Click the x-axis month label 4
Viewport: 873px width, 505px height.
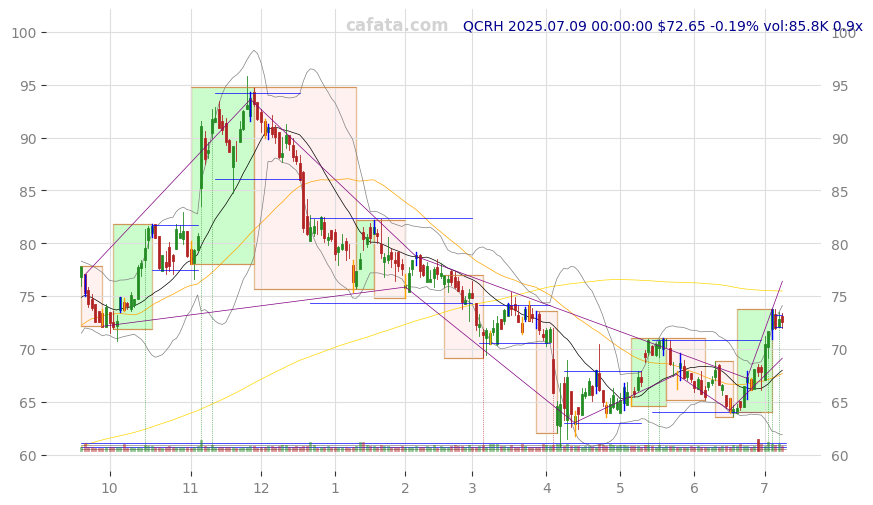pos(547,488)
